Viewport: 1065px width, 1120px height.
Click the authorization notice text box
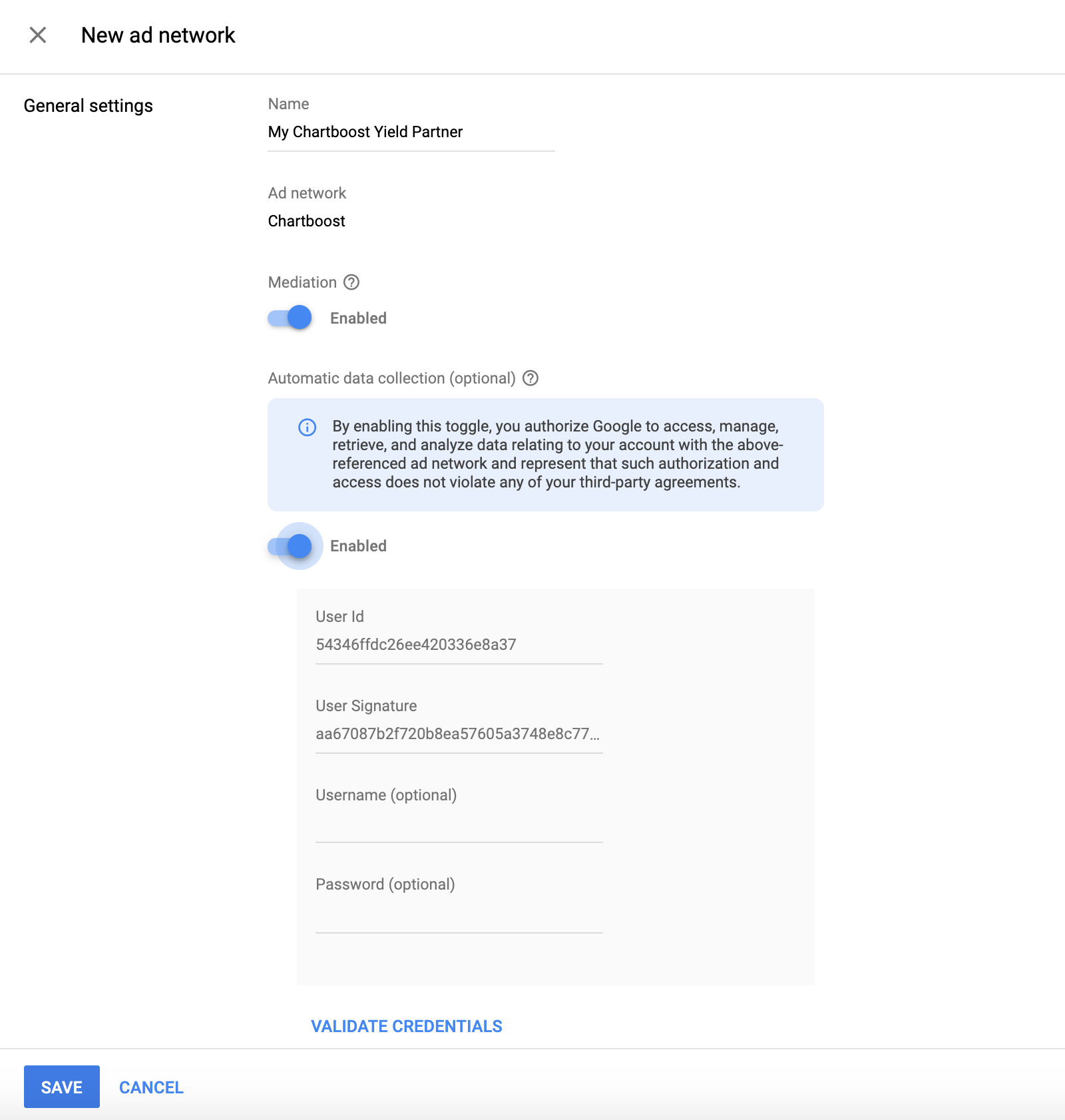(x=546, y=453)
